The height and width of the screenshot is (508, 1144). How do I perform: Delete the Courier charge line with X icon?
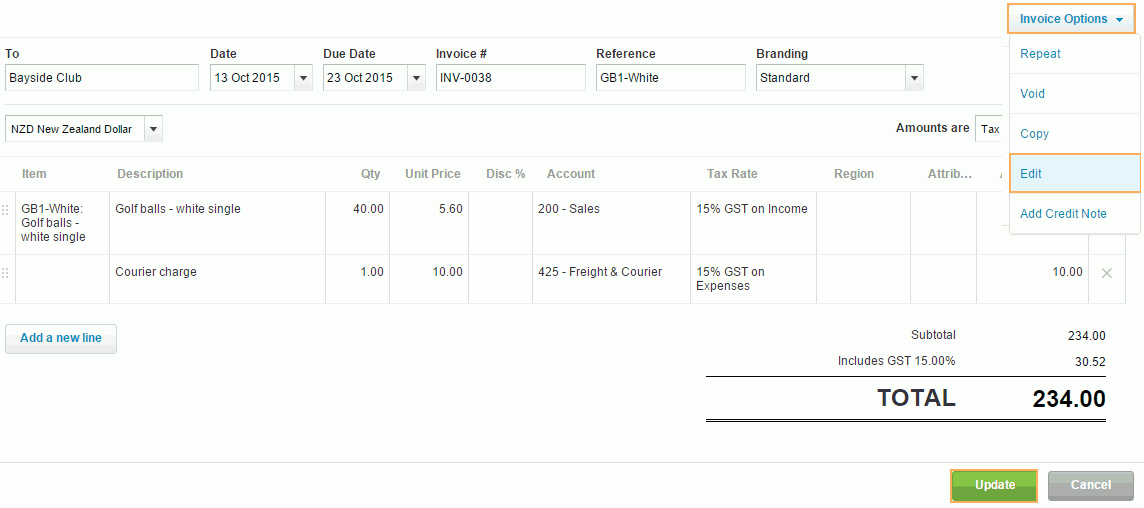1106,273
